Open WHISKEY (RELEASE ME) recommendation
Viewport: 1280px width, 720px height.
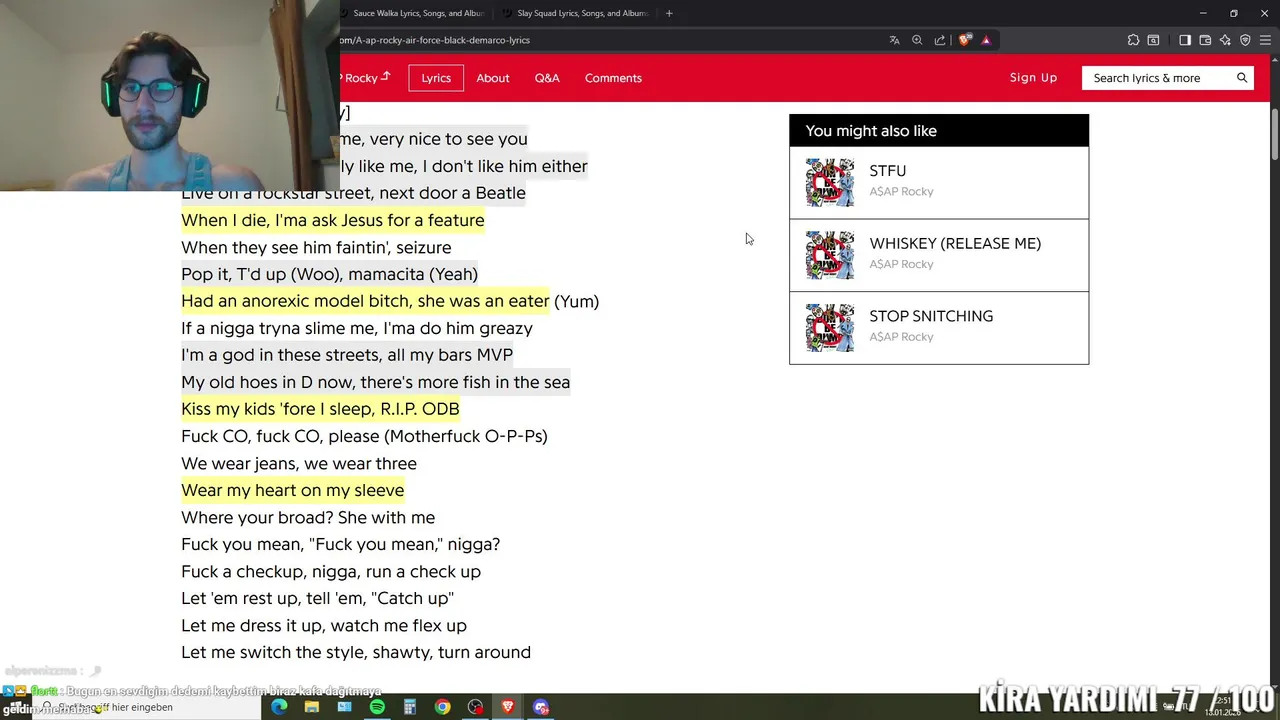click(939, 255)
